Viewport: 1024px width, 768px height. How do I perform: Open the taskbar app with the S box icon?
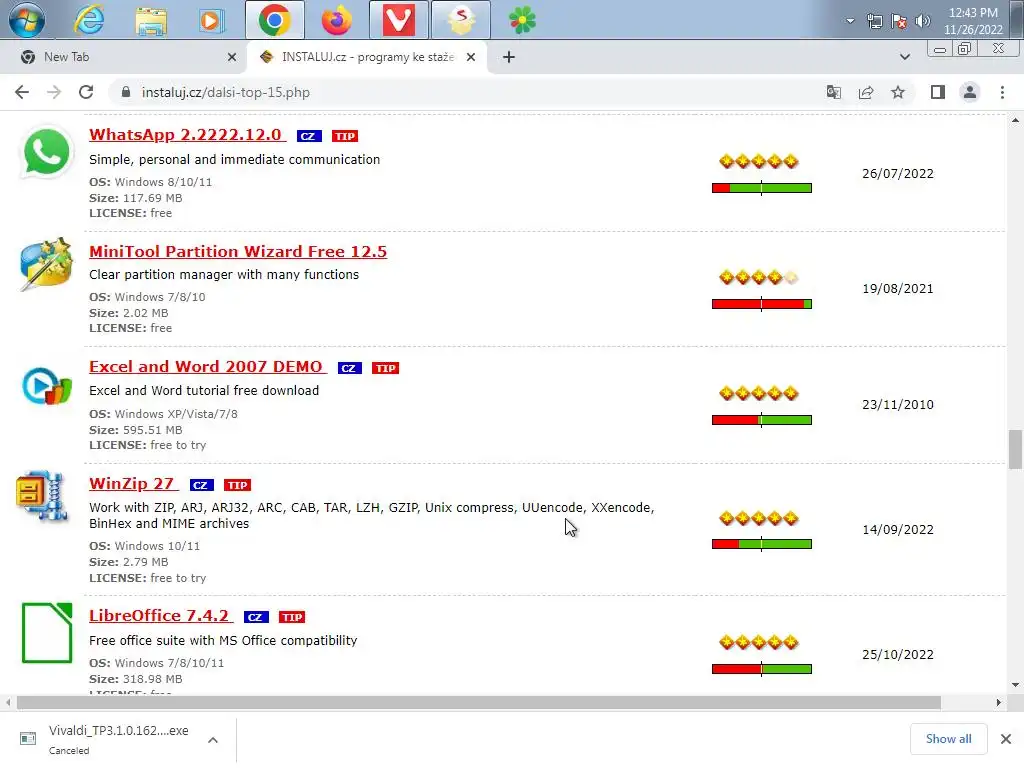(x=460, y=20)
